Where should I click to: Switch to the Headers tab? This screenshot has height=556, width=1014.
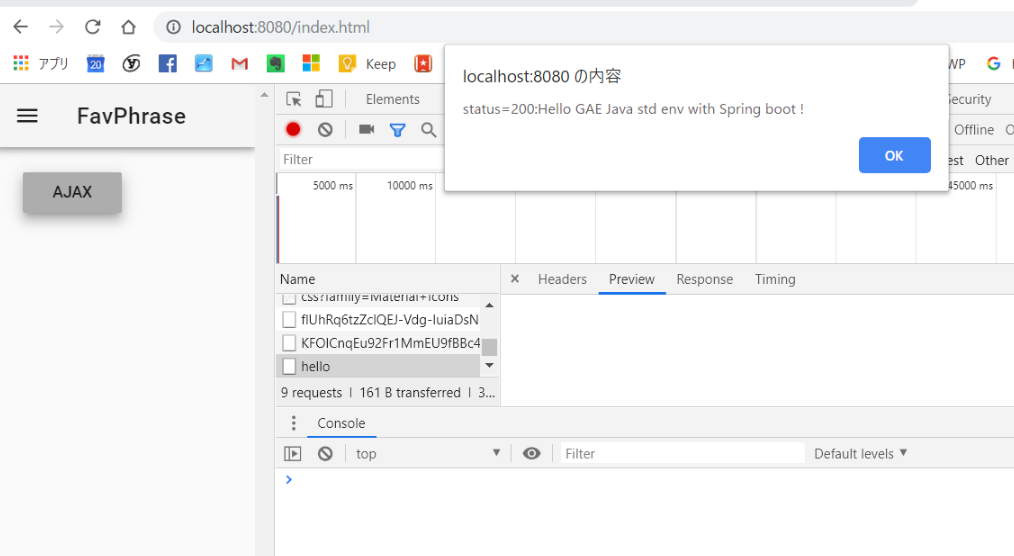click(562, 280)
